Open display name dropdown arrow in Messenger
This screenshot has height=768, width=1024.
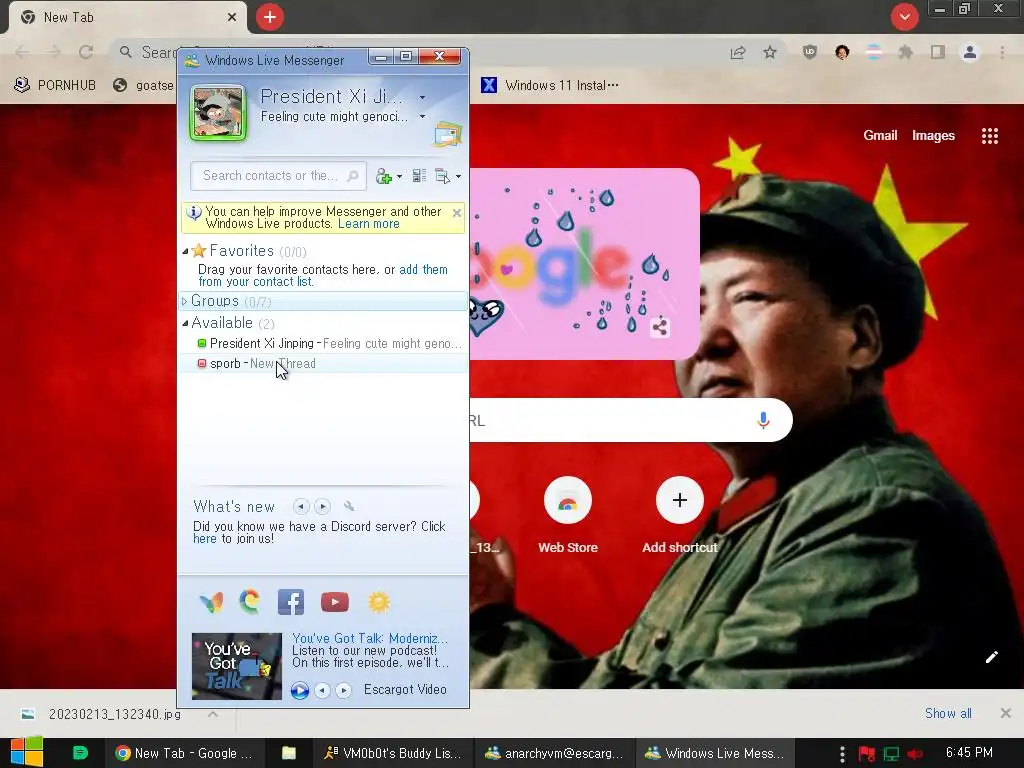pos(423,97)
